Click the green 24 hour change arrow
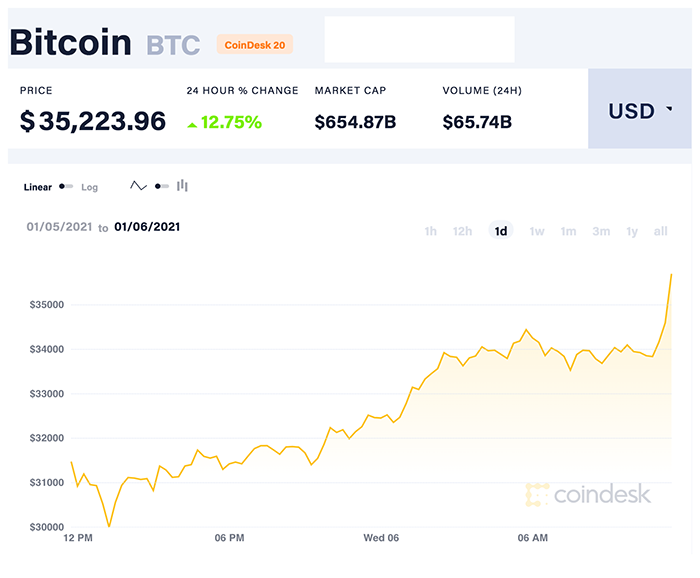This screenshot has height=578, width=700. (192, 124)
